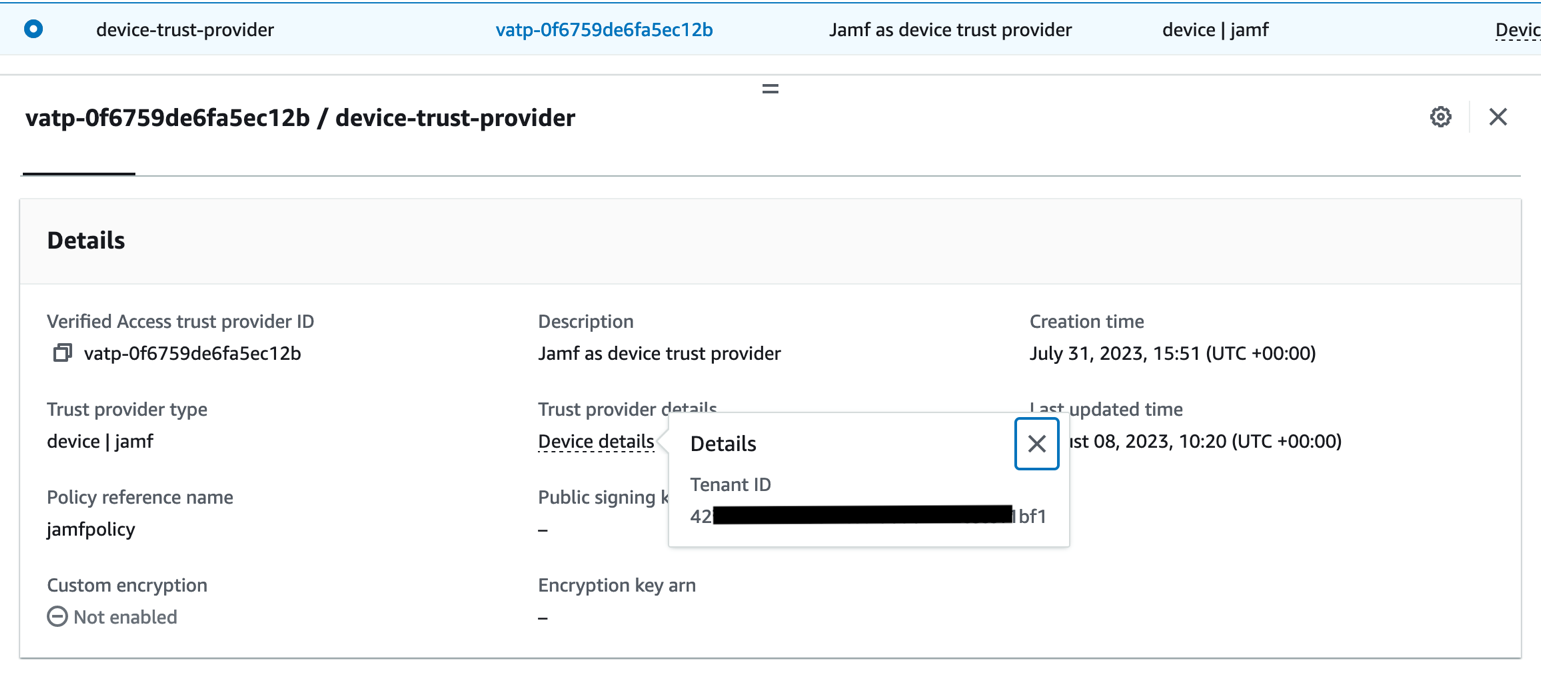
Task: Click the Not enabled encryption status icon
Action: [57, 616]
